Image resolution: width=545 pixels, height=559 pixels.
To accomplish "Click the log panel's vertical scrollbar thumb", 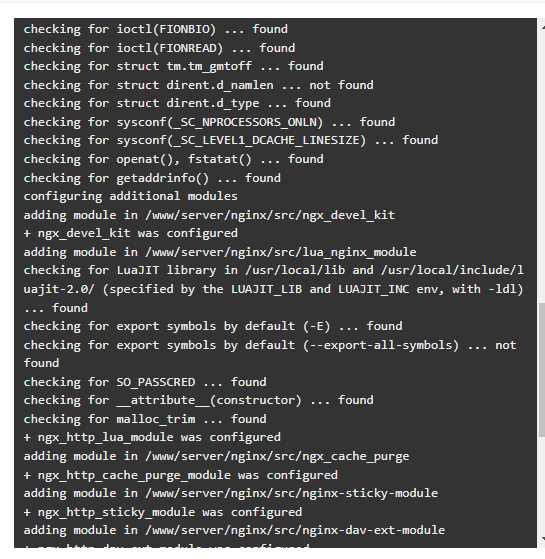I will tap(542, 370).
